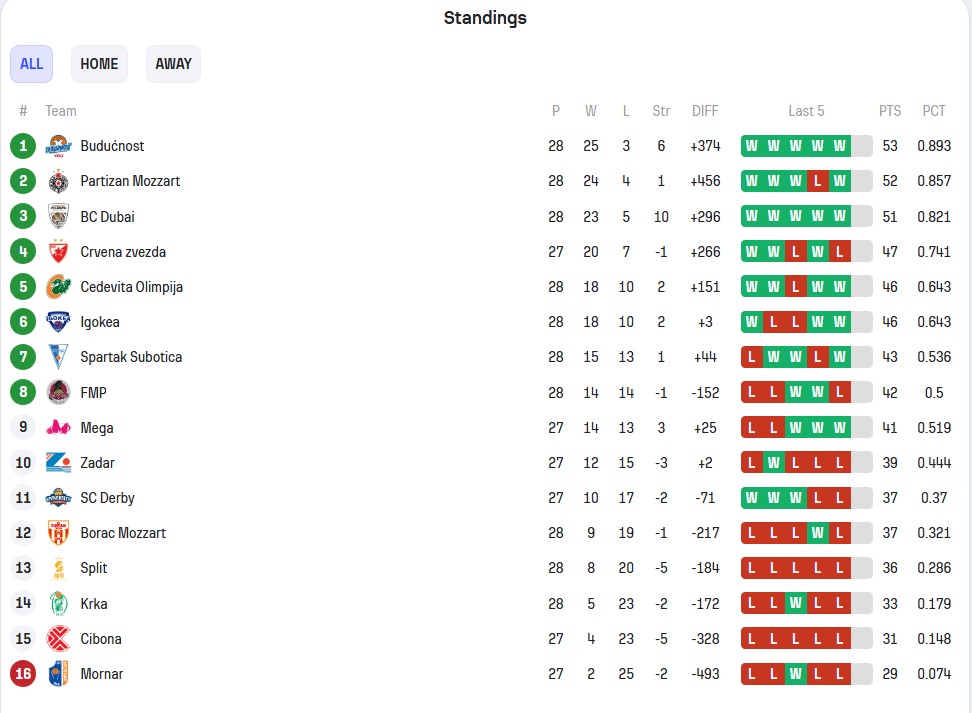Sort standings by PTS column header
The height and width of the screenshot is (713, 972).
tap(890, 111)
